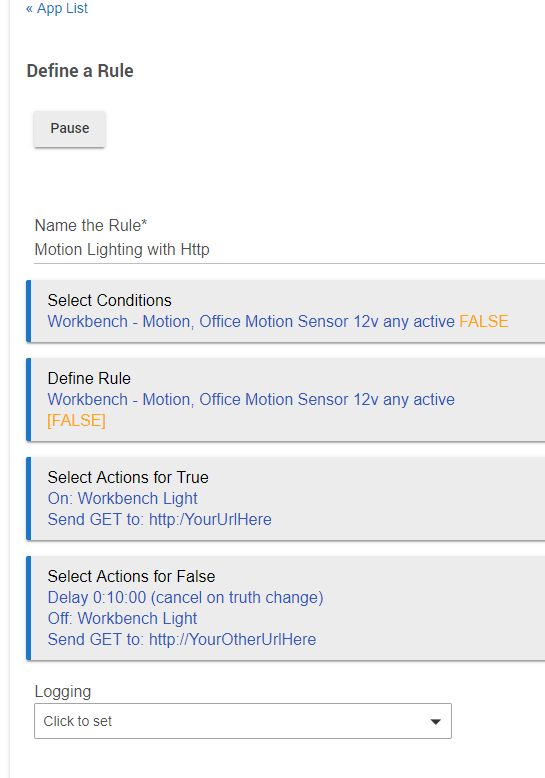The height and width of the screenshot is (778, 545).
Task: Click the orange FALSE status in Select Conditions
Action: [x=483, y=322]
